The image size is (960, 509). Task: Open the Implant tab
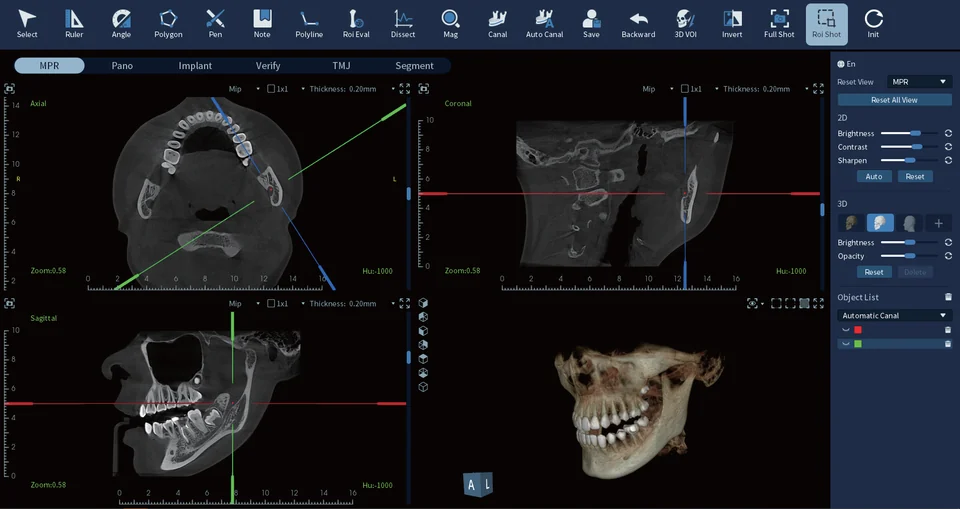tap(195, 66)
